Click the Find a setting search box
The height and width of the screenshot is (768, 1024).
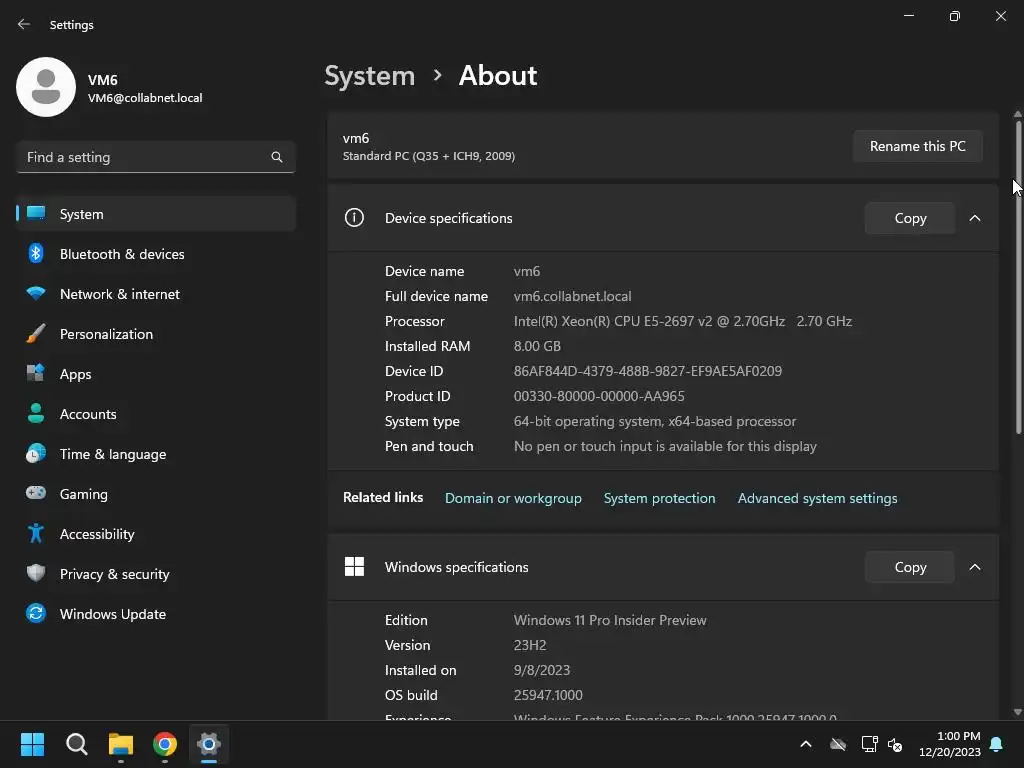(x=156, y=157)
